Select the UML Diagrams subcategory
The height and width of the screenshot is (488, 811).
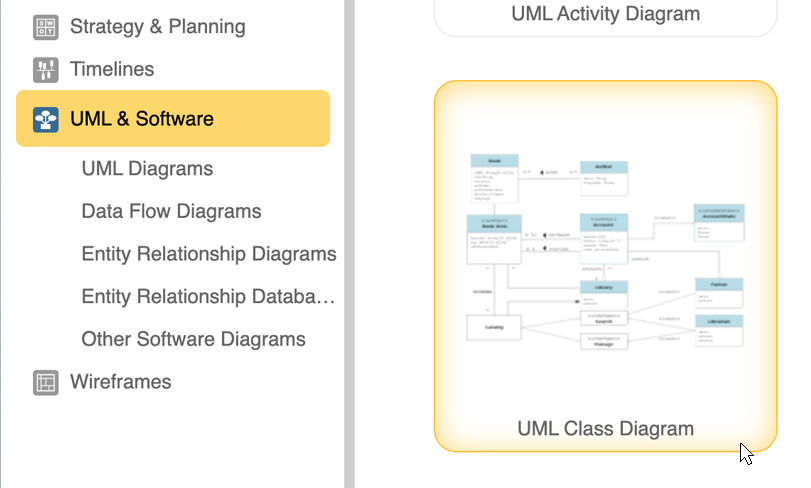147,169
